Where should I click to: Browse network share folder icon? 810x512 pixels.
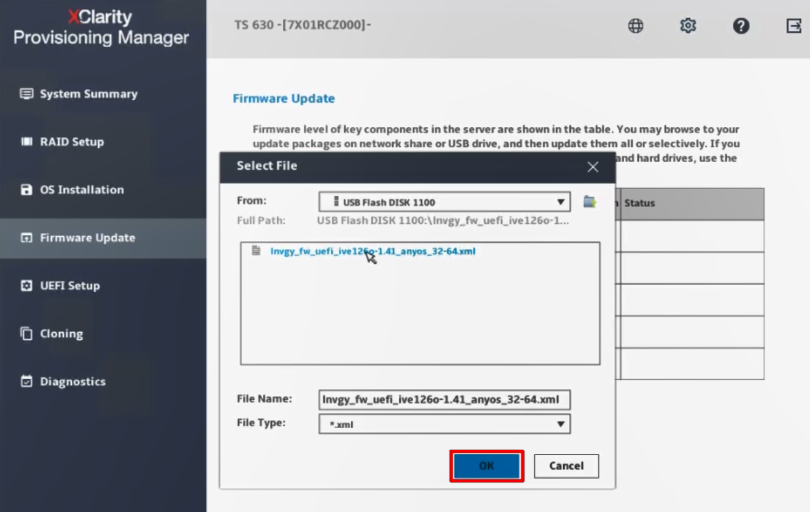pos(590,201)
